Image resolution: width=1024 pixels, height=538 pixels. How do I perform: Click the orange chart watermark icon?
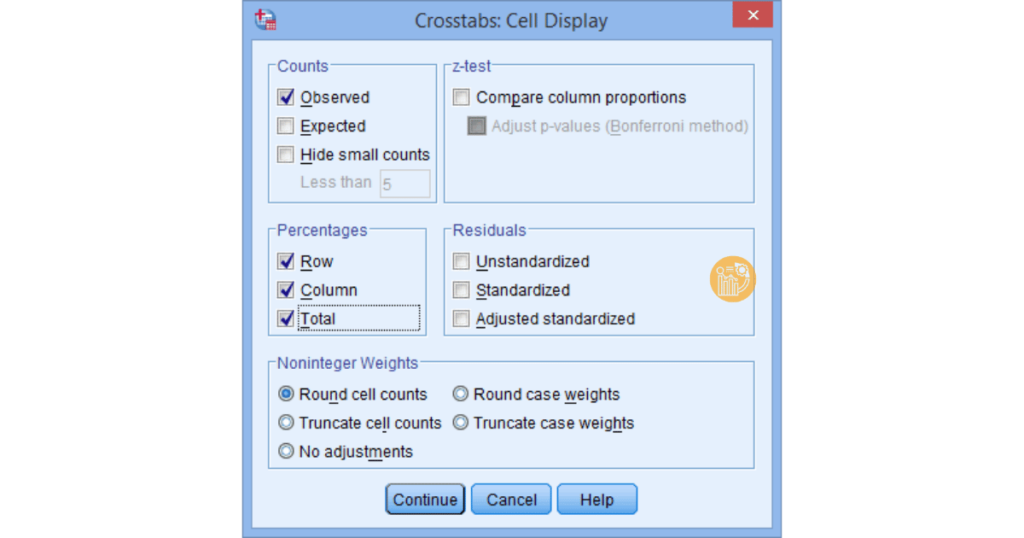732,279
